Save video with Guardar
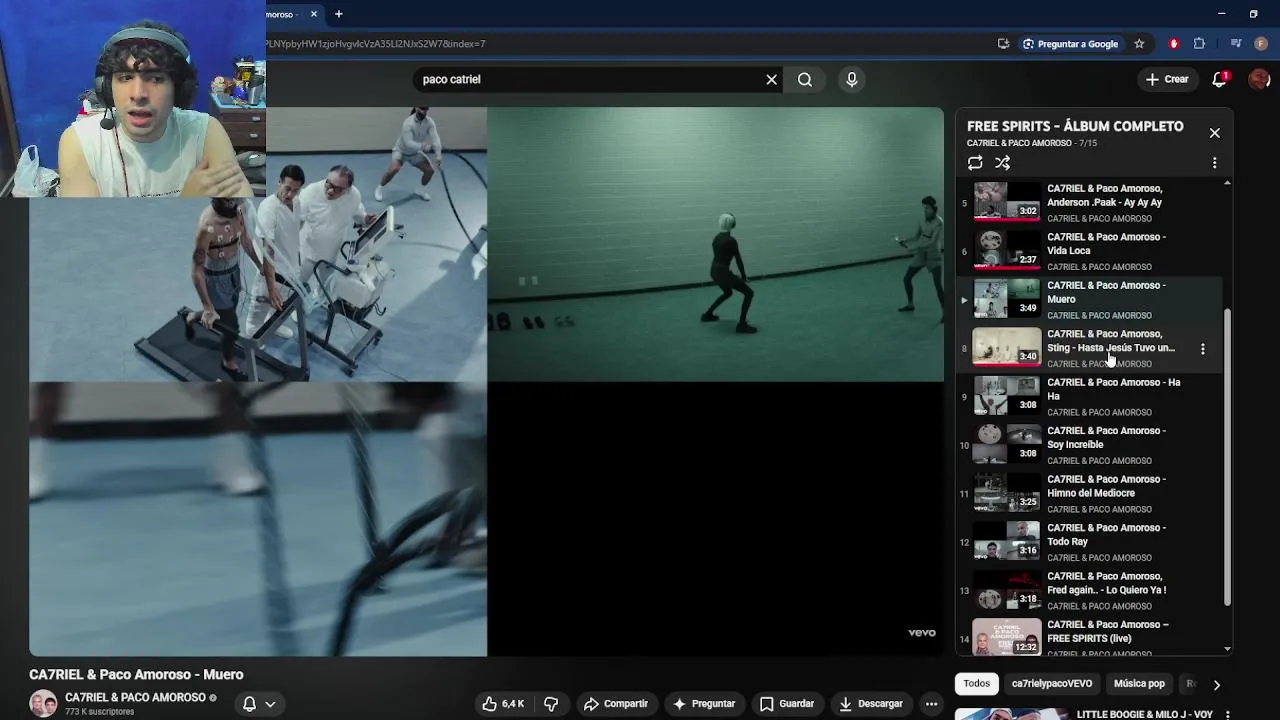 787,704
